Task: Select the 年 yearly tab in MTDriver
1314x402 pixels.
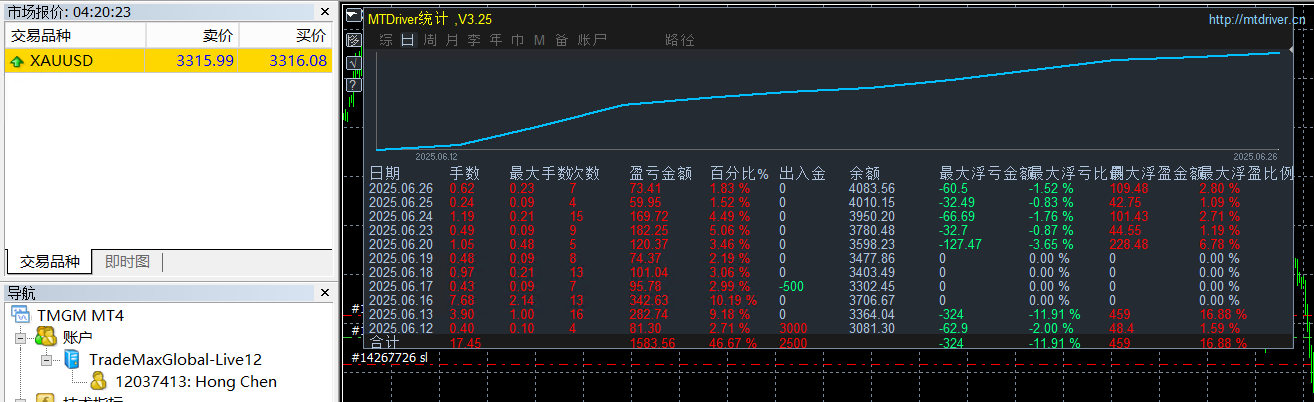Action: (495, 40)
